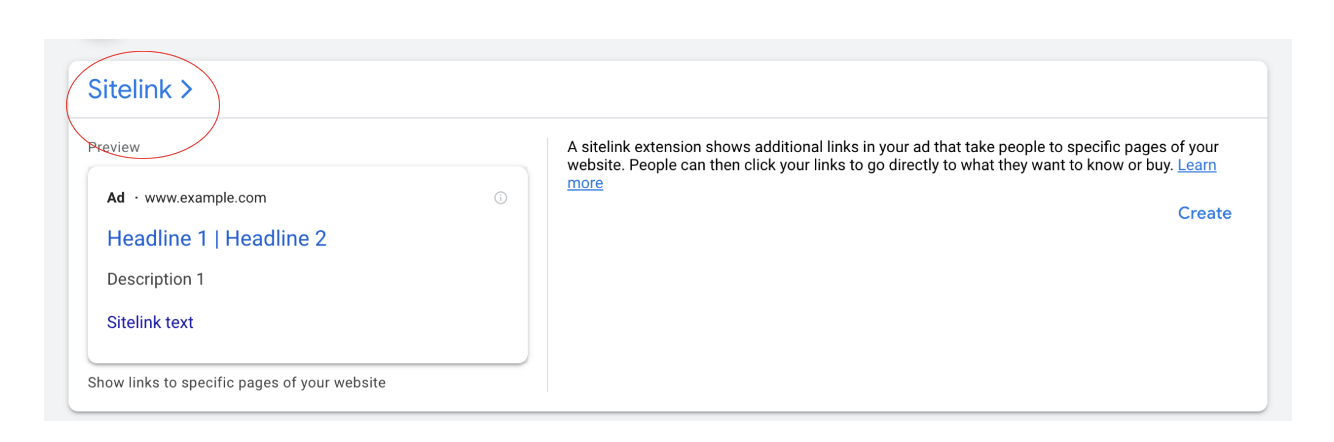The image size is (1334, 442).
Task: Click the 'Show links to specific pages' caption
Action: (x=236, y=382)
